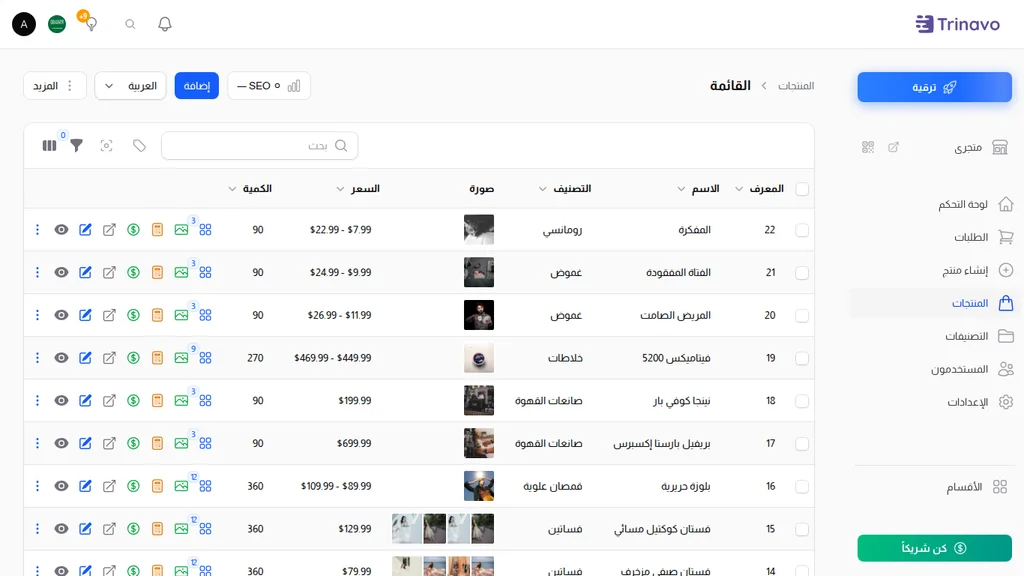Open the المزيد more menu
1024x576 pixels.
point(55,86)
